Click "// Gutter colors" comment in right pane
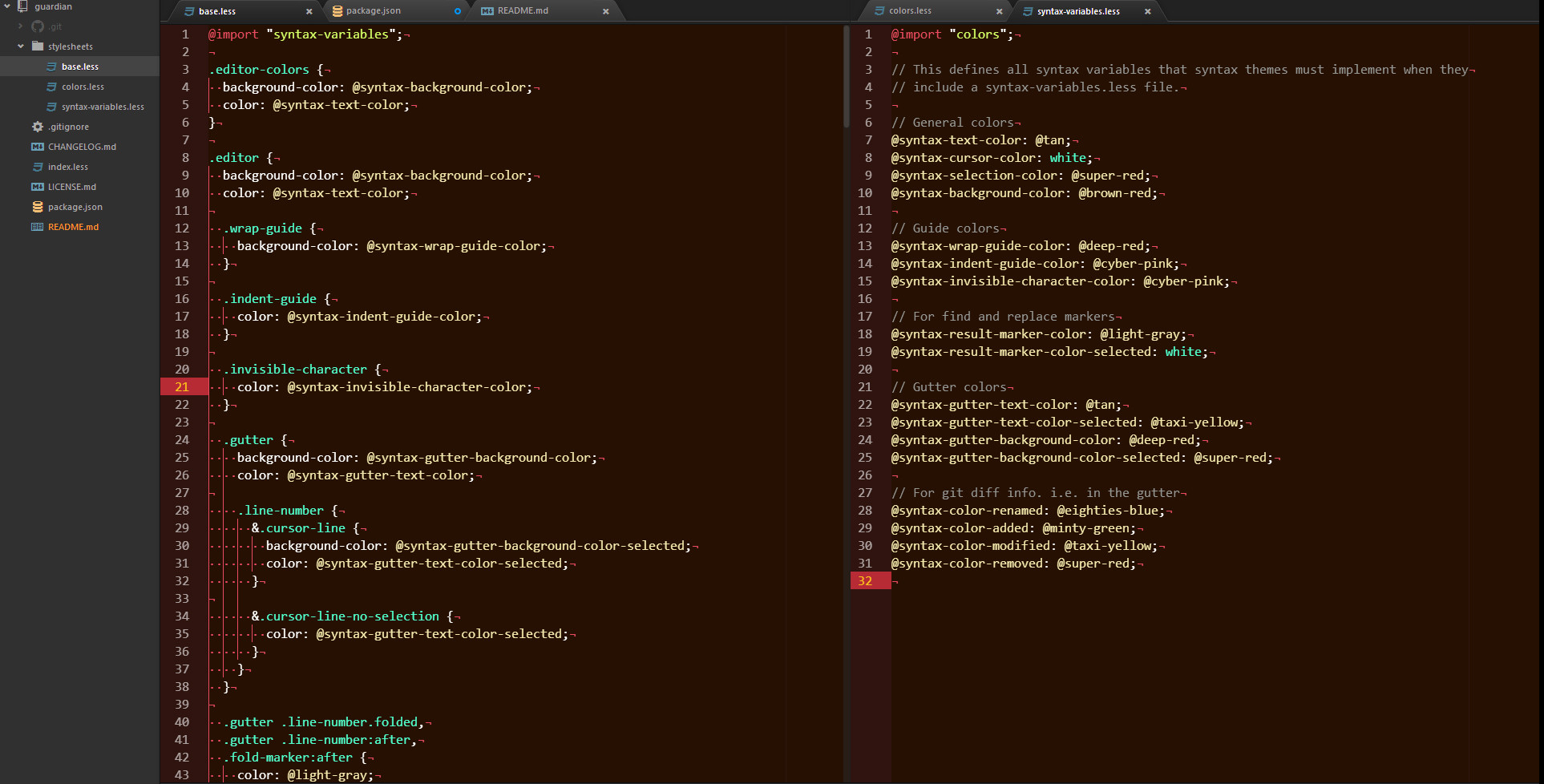The height and width of the screenshot is (784, 1544). 949,387
